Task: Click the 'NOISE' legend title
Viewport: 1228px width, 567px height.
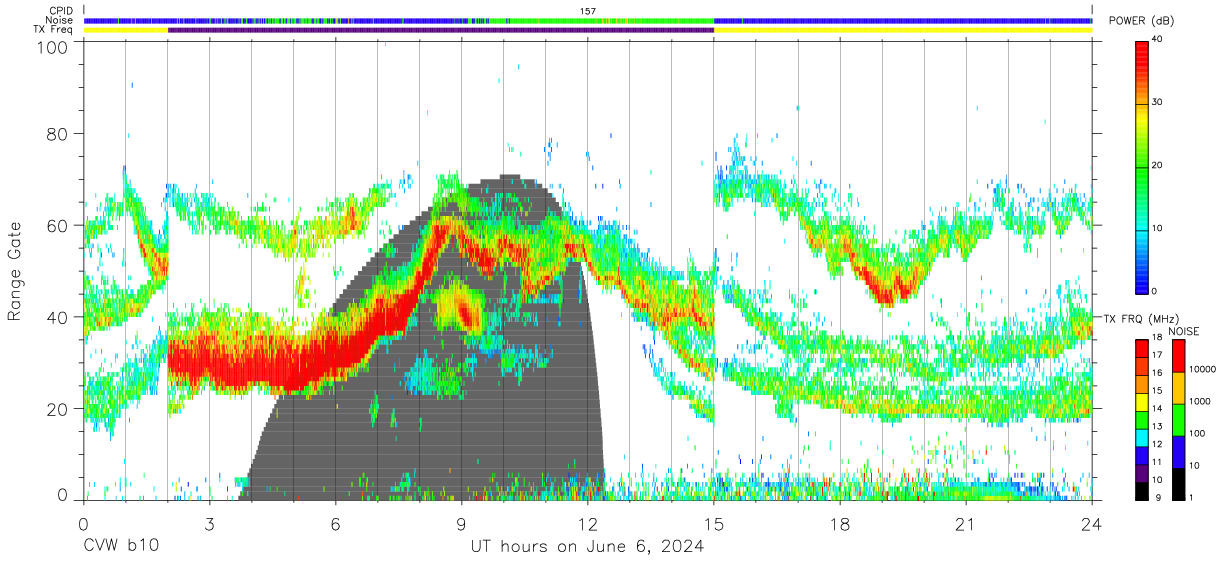Action: (x=1185, y=331)
